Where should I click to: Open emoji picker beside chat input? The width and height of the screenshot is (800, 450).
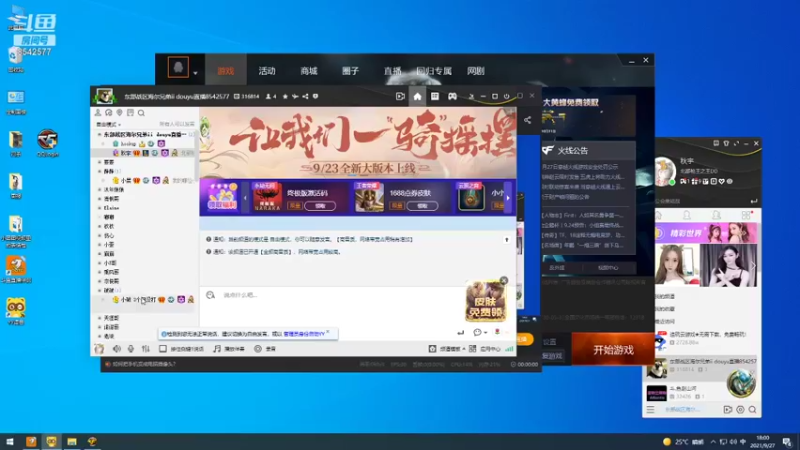point(210,295)
